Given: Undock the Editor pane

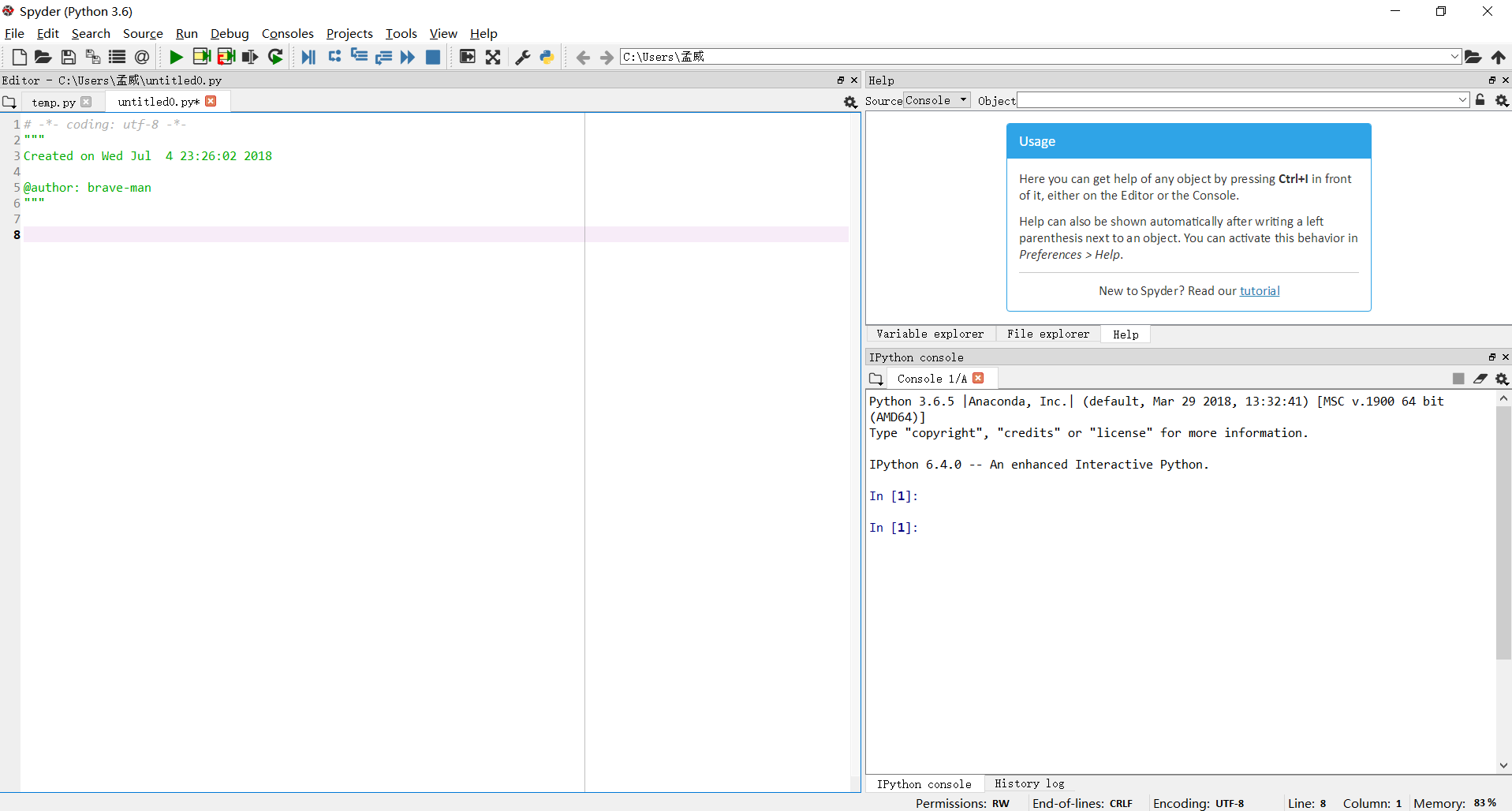Looking at the screenshot, I should 841,80.
